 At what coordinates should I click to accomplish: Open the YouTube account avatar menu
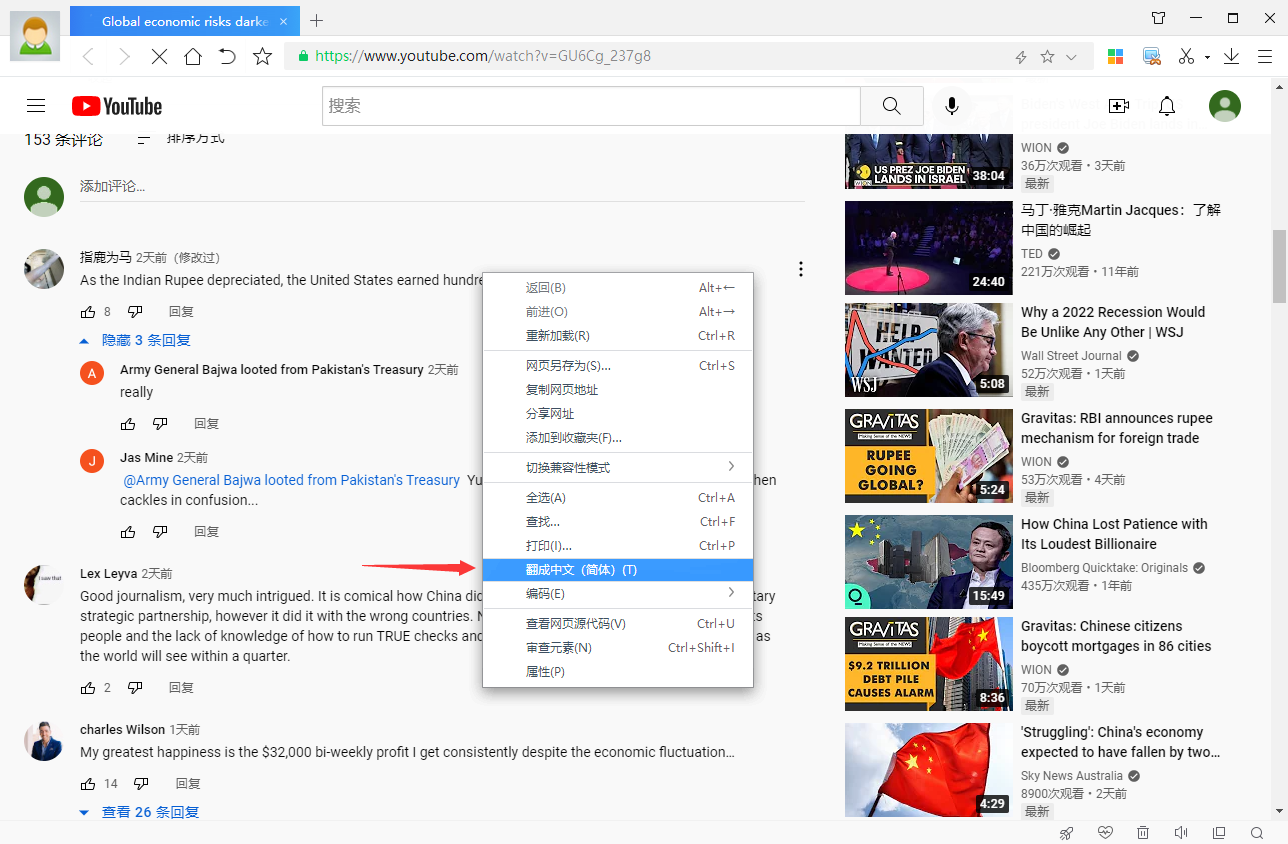click(x=1225, y=106)
